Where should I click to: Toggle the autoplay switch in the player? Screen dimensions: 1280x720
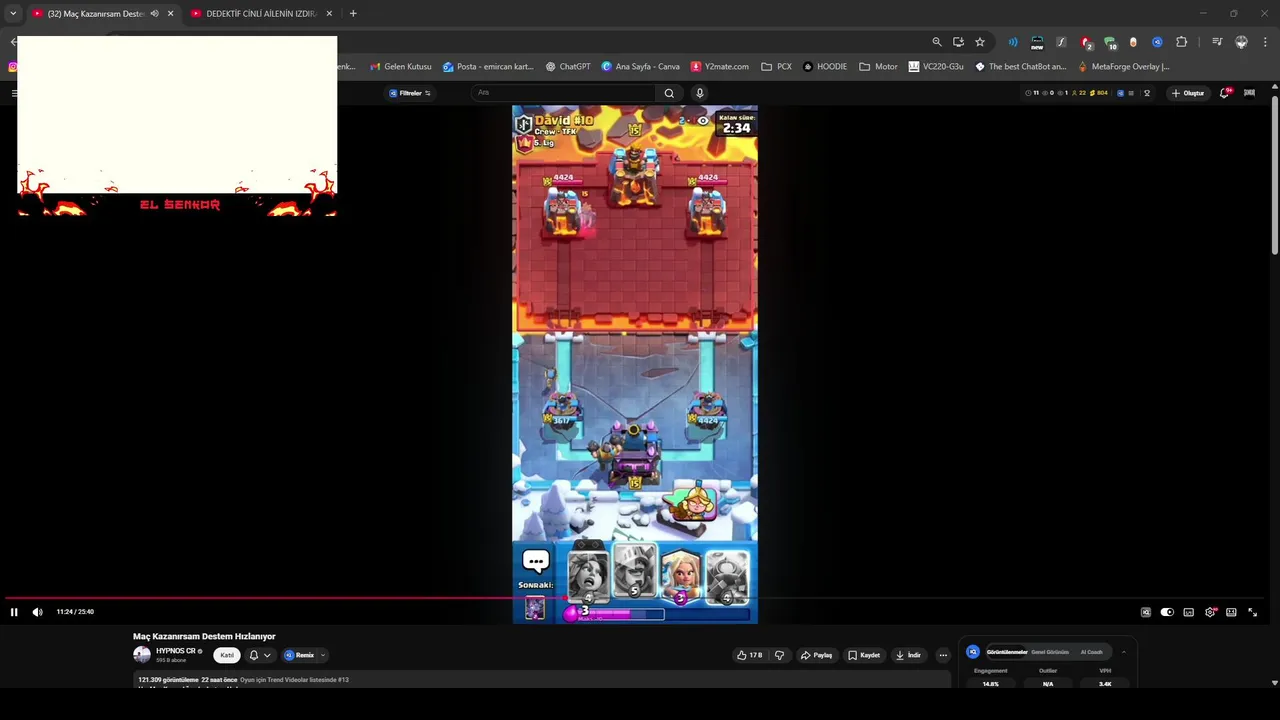coord(1167,612)
